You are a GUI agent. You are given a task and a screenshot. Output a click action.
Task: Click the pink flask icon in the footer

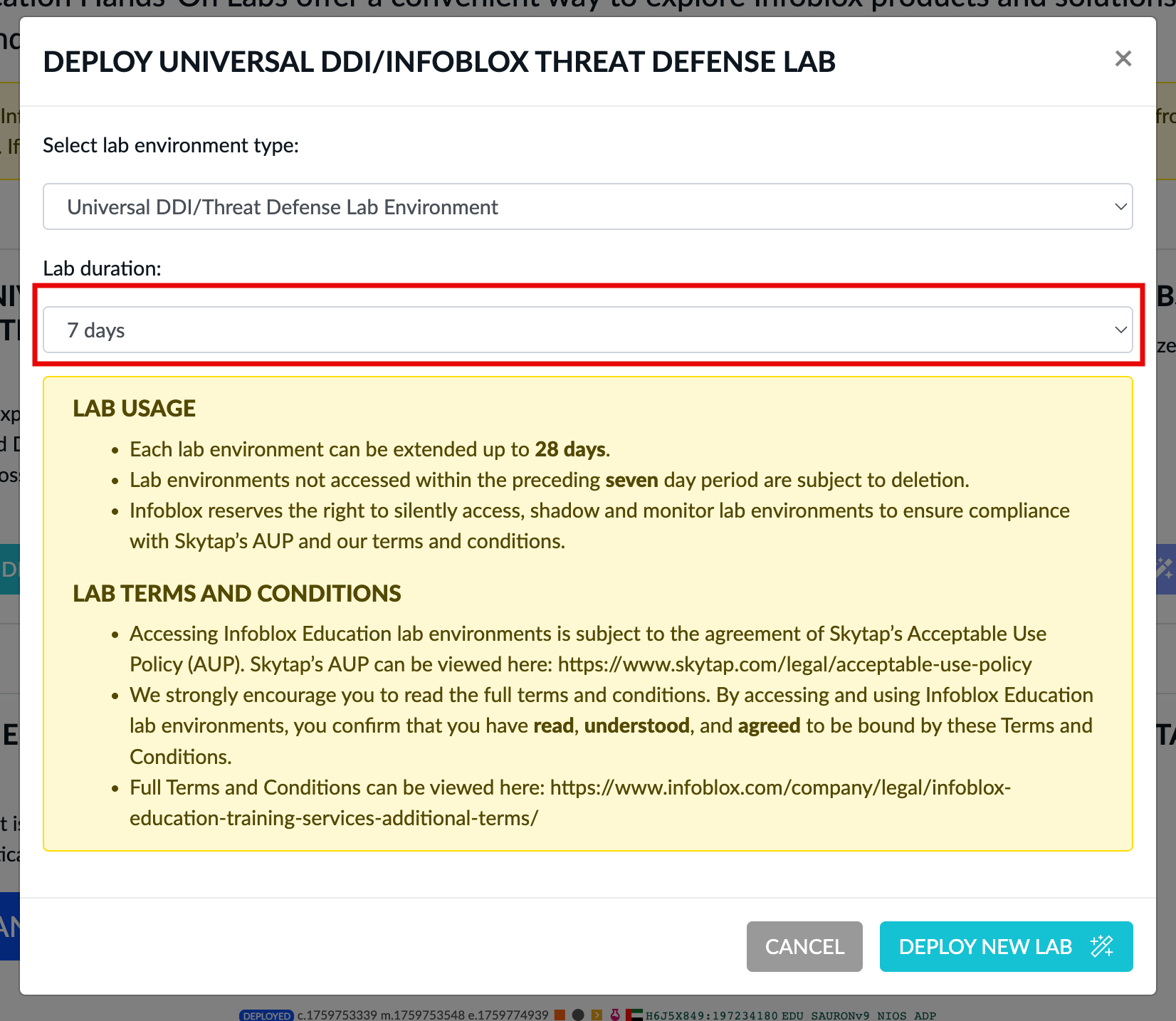click(x=615, y=1015)
